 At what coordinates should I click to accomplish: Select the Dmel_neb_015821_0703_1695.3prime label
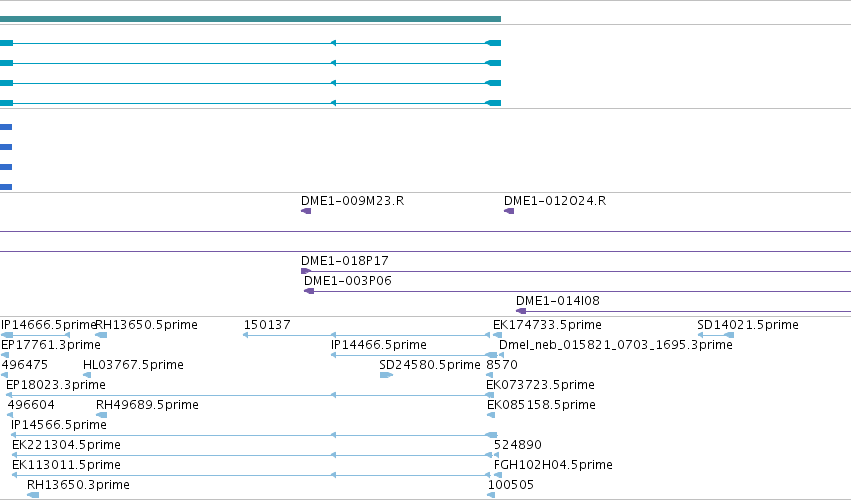click(616, 345)
